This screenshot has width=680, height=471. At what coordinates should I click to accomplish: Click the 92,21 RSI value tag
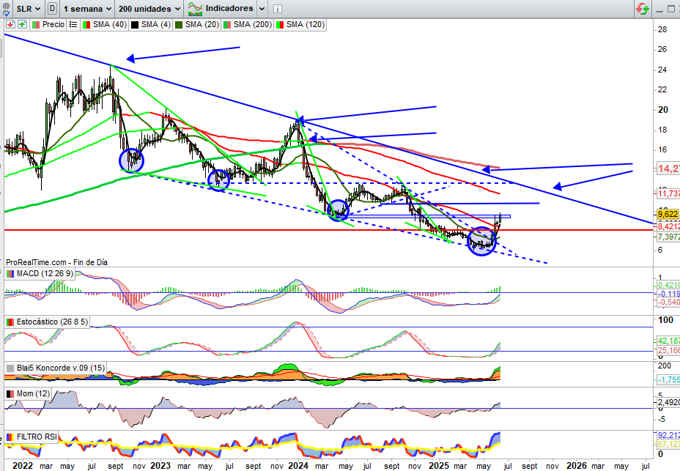coord(668,435)
